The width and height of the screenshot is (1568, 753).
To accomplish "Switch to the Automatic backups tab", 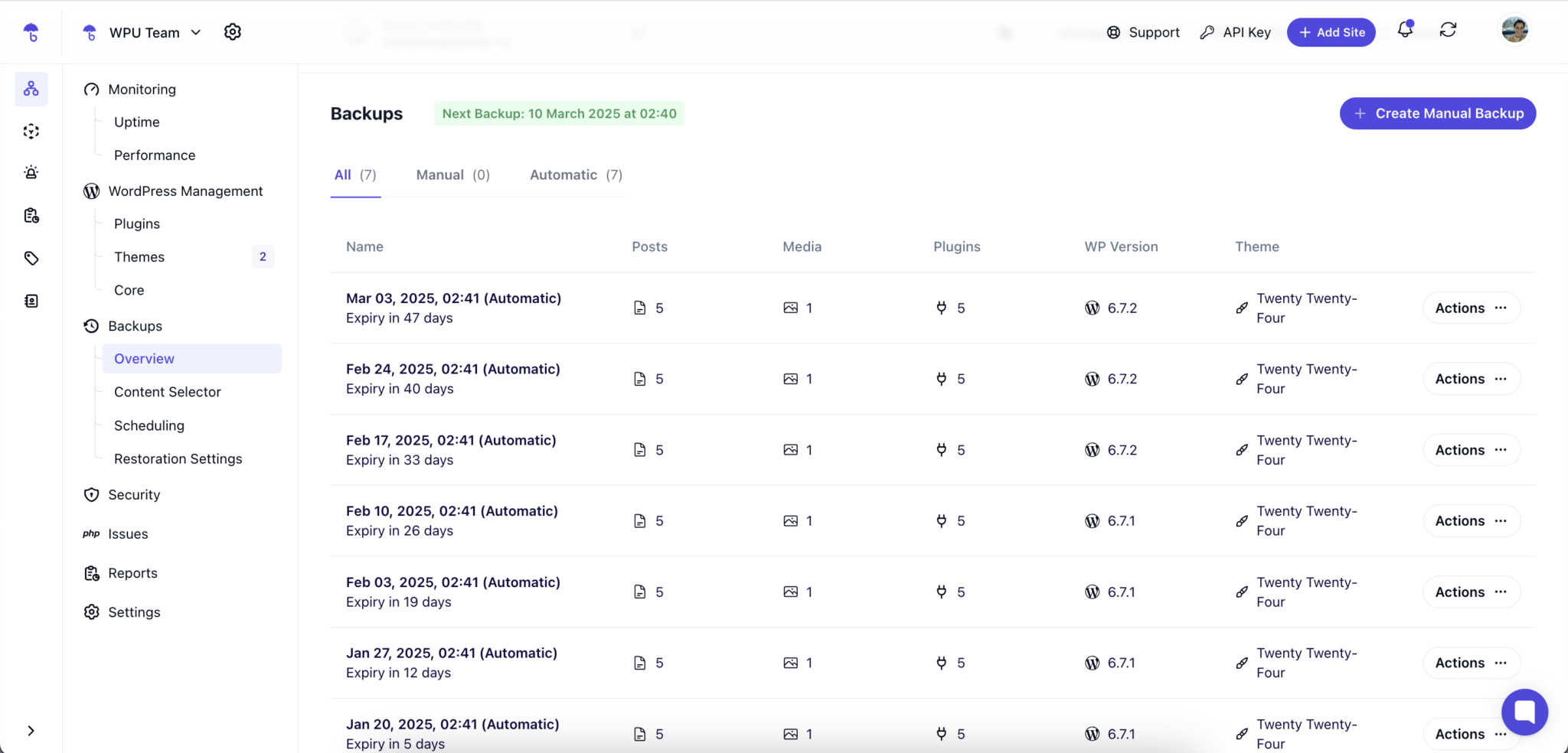I will (x=576, y=175).
